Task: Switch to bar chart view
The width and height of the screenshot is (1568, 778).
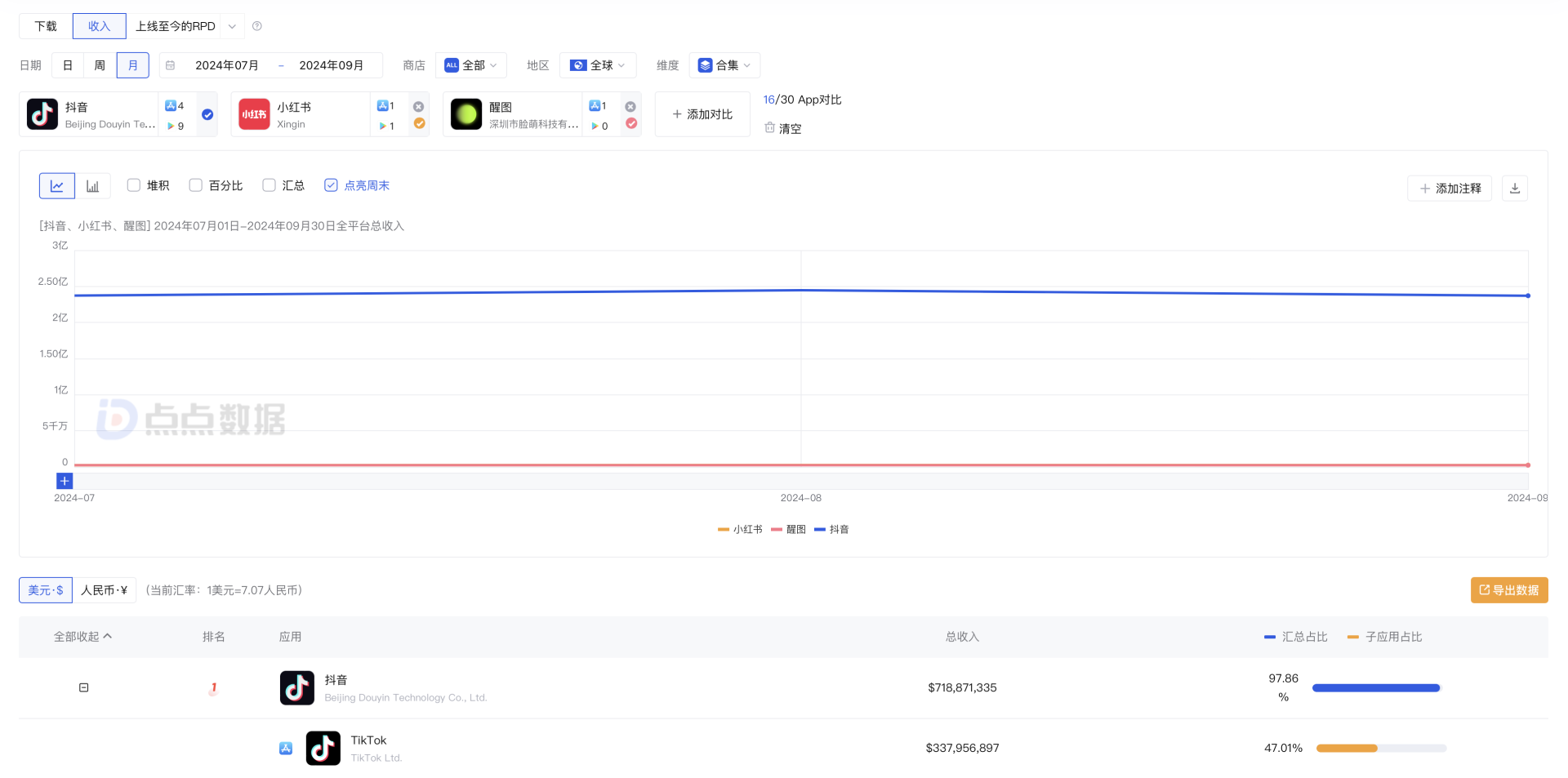Action: 93,186
